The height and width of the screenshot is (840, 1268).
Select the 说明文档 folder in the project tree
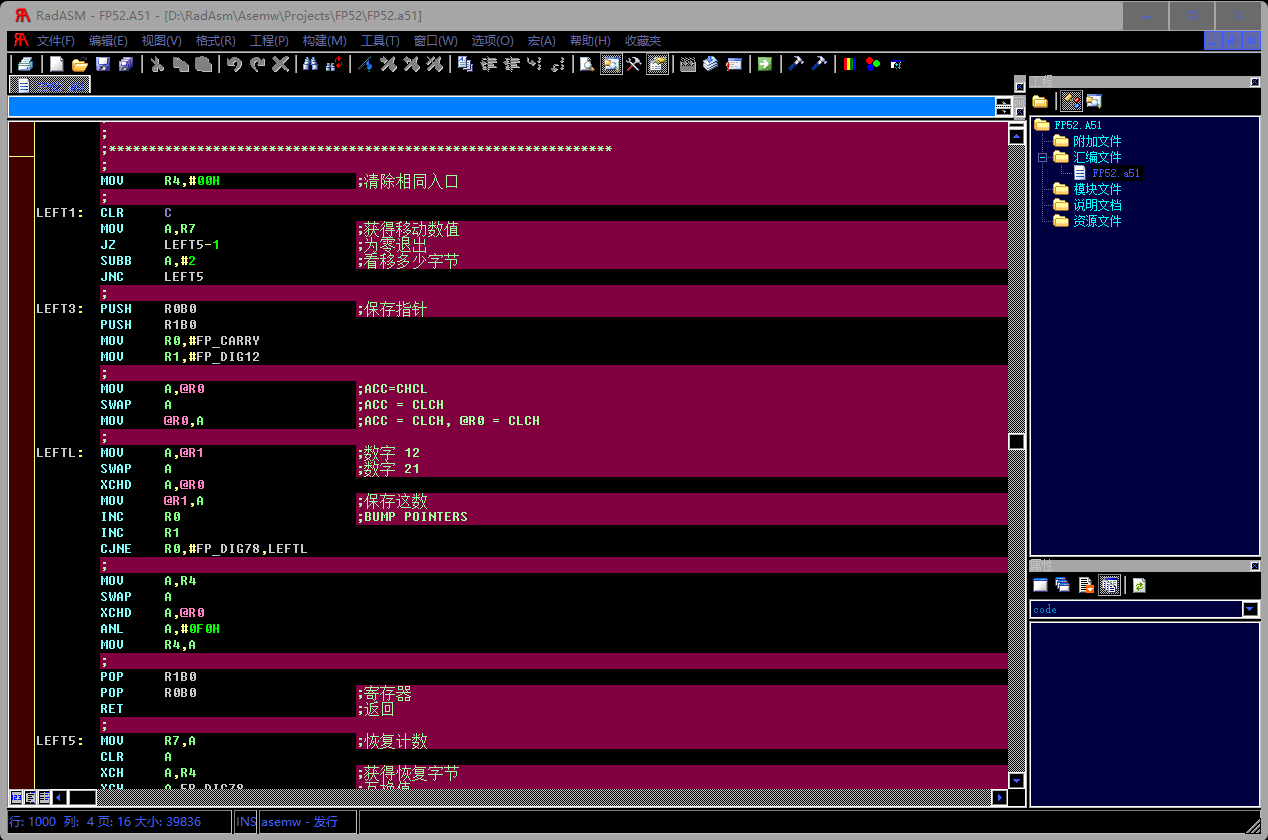coord(1097,205)
